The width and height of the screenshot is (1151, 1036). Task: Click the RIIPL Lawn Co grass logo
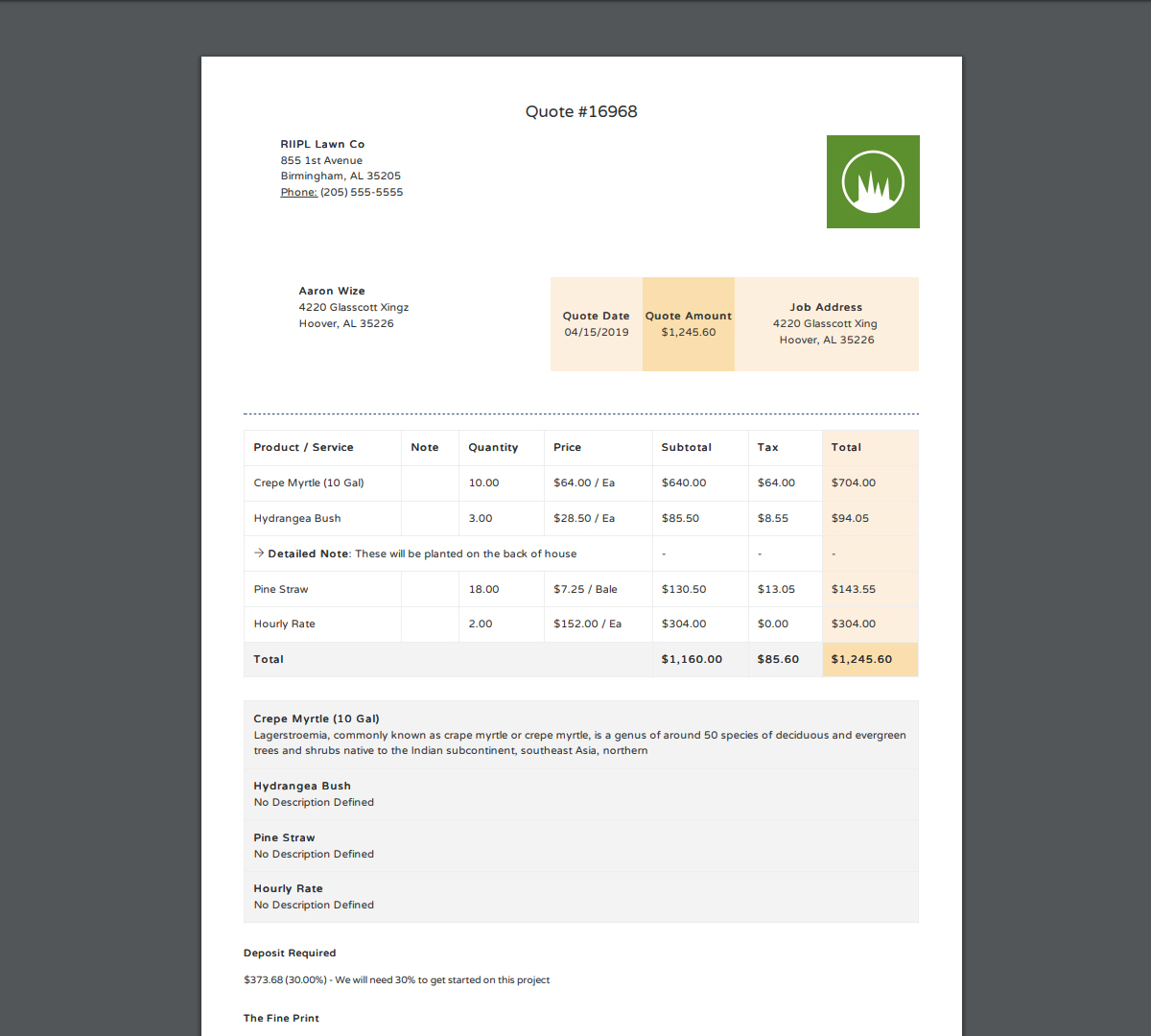click(x=872, y=181)
